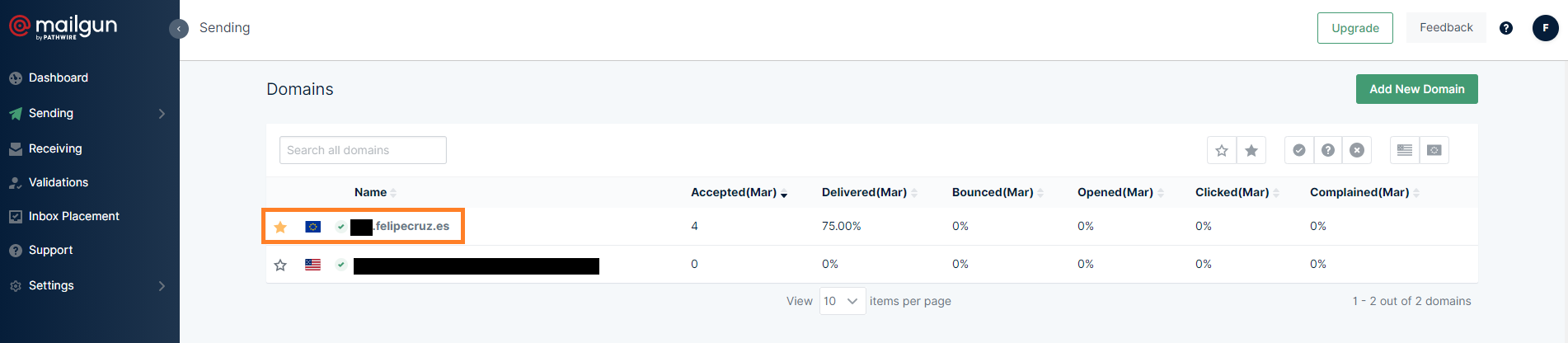Star the second domain as favorite
Image resolution: width=1568 pixels, height=343 pixels.
coord(280,265)
